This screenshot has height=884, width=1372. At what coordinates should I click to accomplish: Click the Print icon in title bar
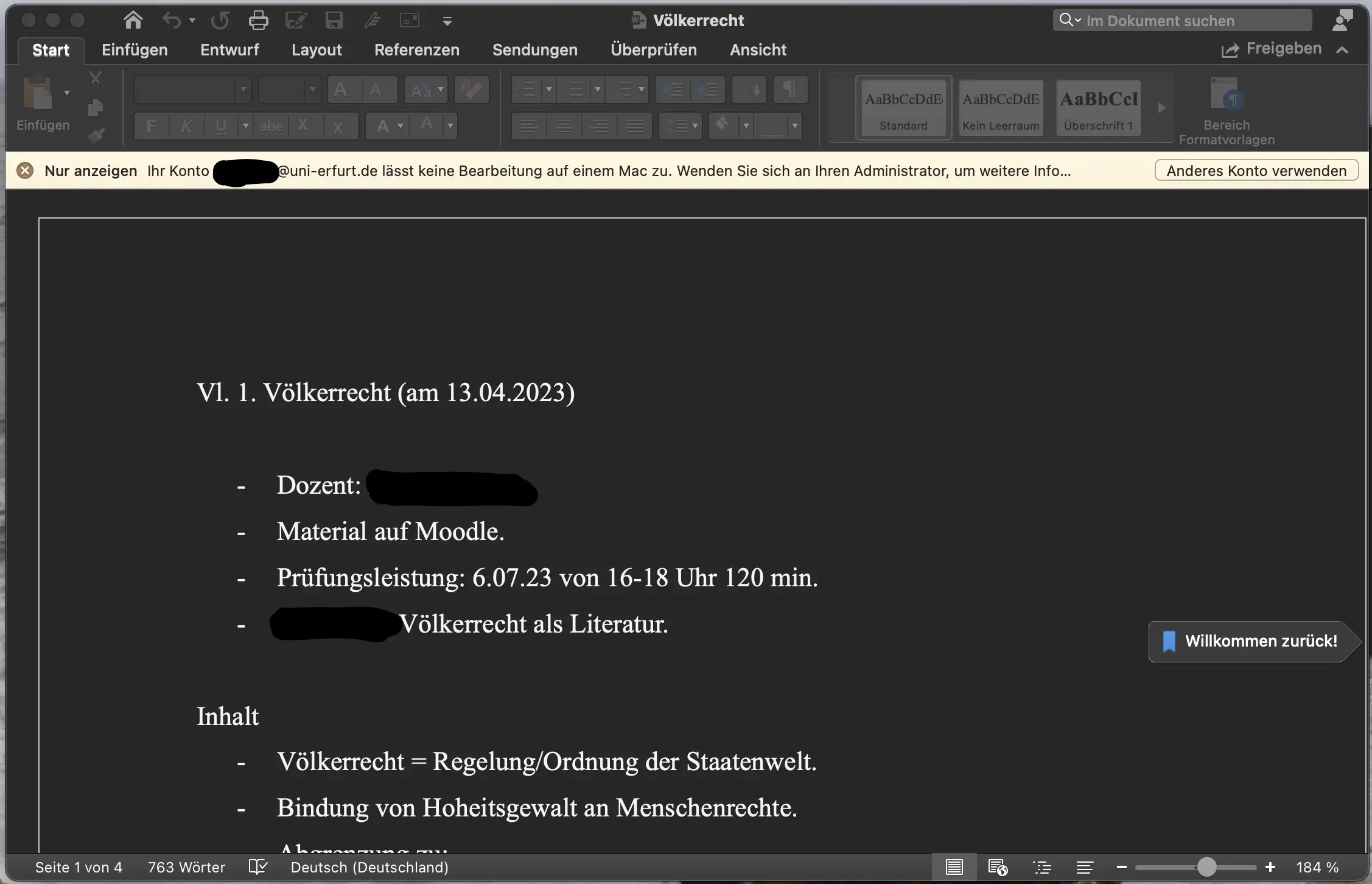point(258,20)
